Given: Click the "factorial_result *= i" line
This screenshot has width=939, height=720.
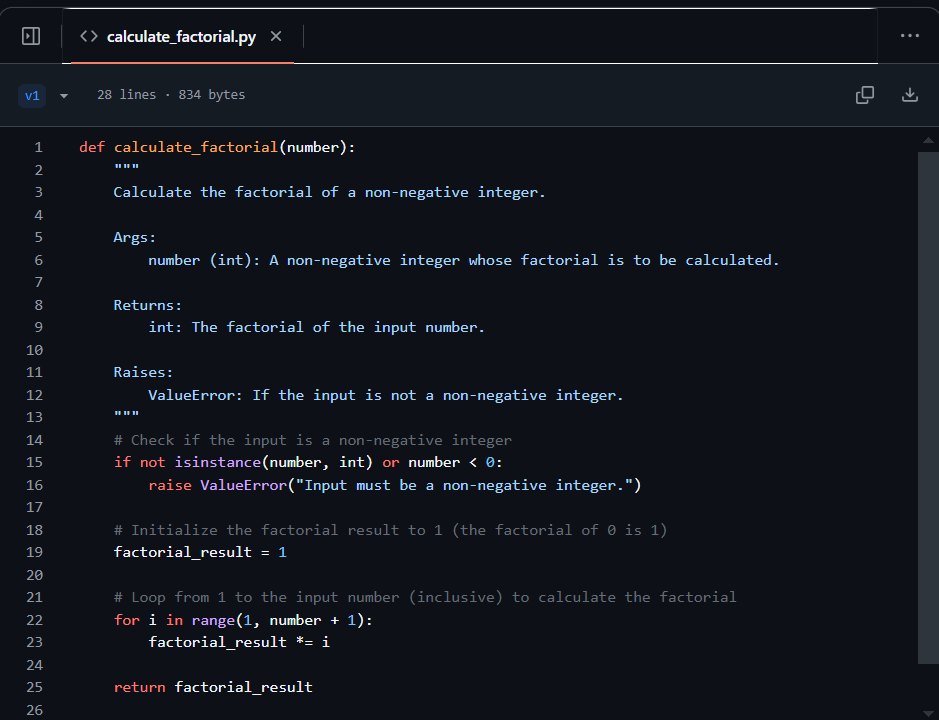Looking at the screenshot, I should click(x=239, y=642).
